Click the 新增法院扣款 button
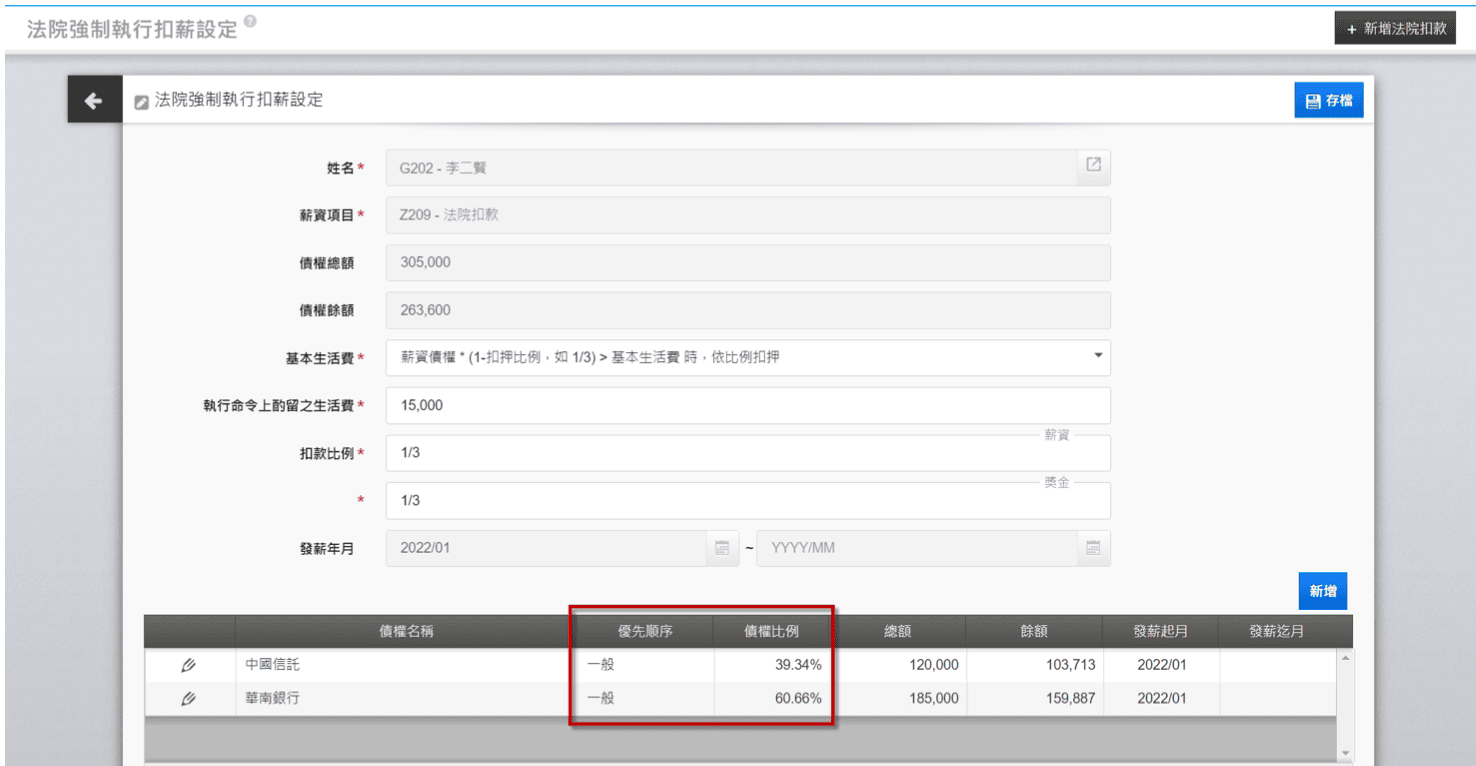The height and width of the screenshot is (766, 1476). point(1397,28)
